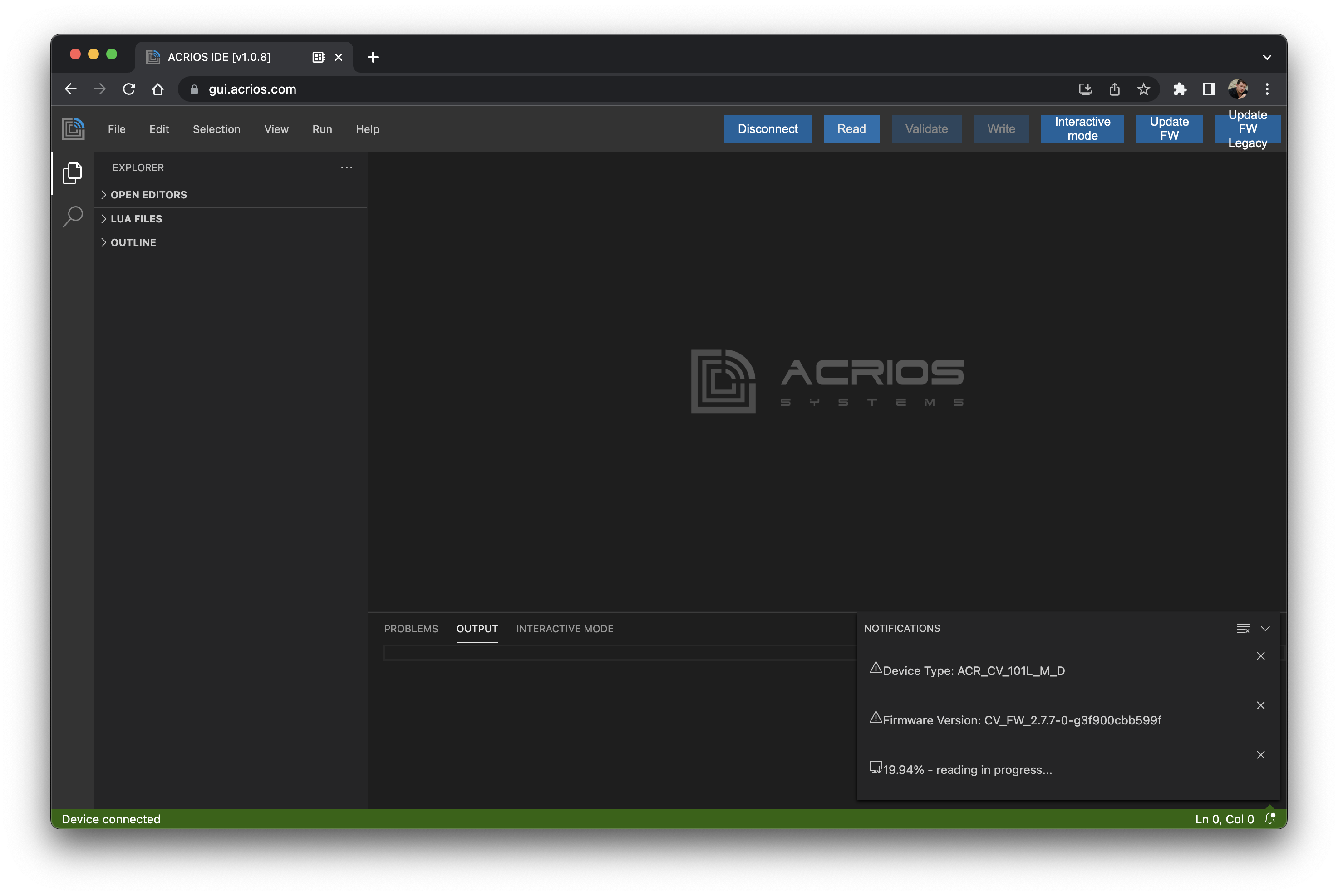Toggle the browser side panel

point(1208,89)
